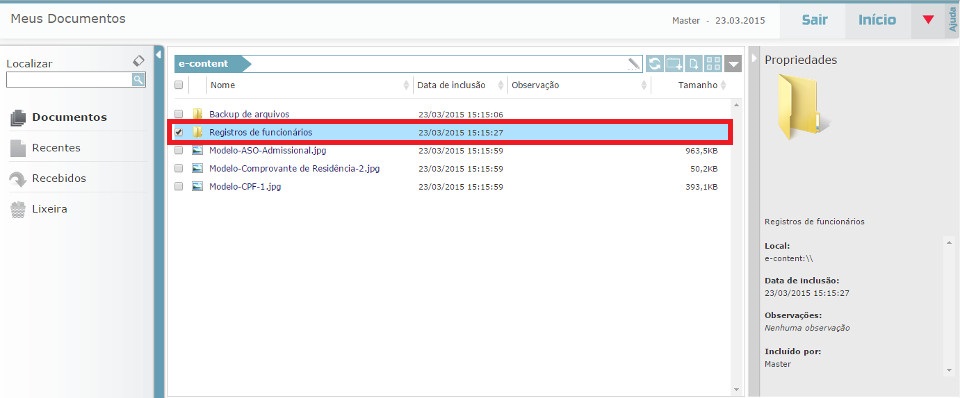
Task: Open Modelo-Comprovante de Residência-2.jpg file
Action: point(294,168)
